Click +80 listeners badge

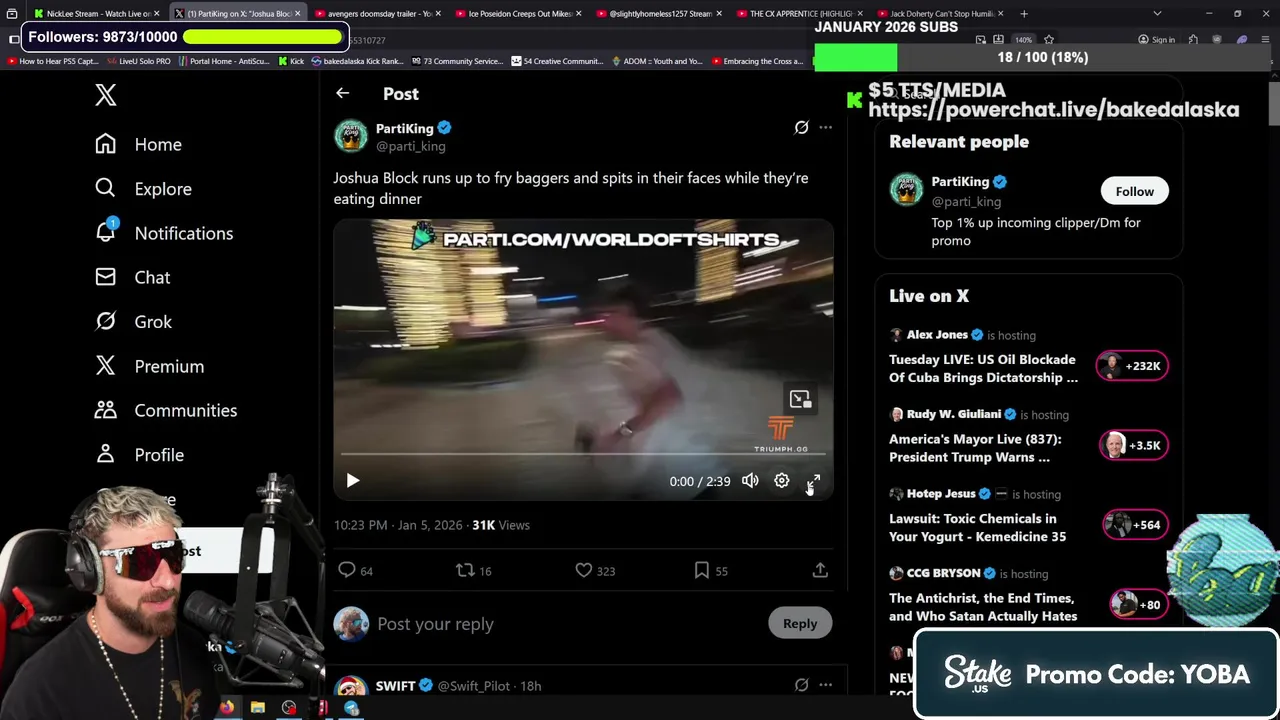1139,604
